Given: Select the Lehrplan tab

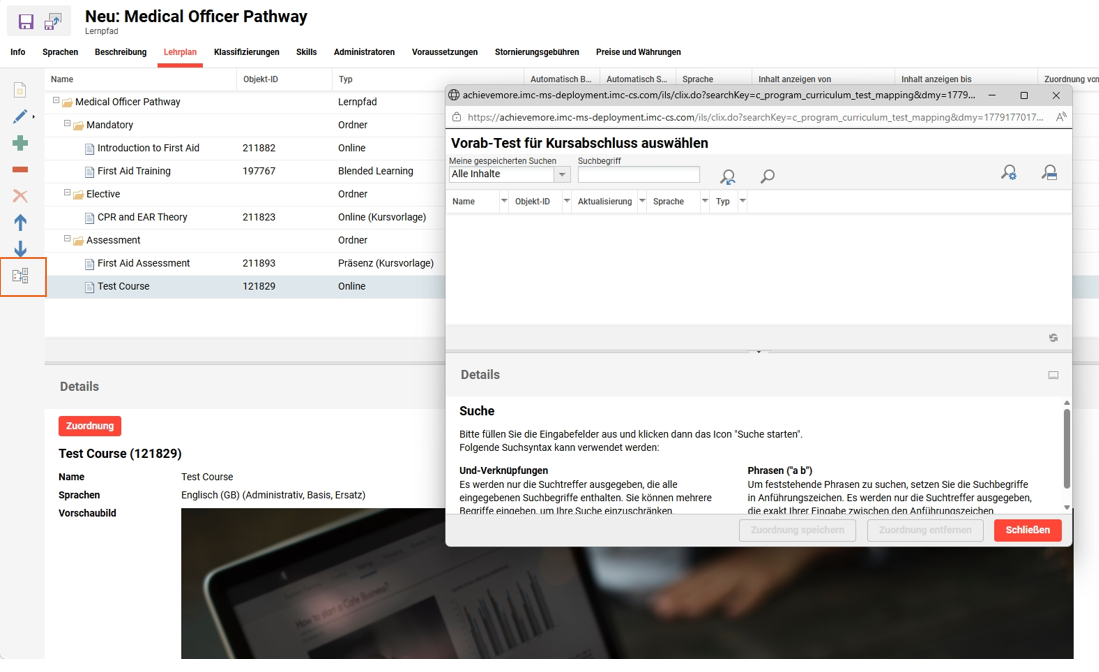Looking at the screenshot, I should (180, 52).
